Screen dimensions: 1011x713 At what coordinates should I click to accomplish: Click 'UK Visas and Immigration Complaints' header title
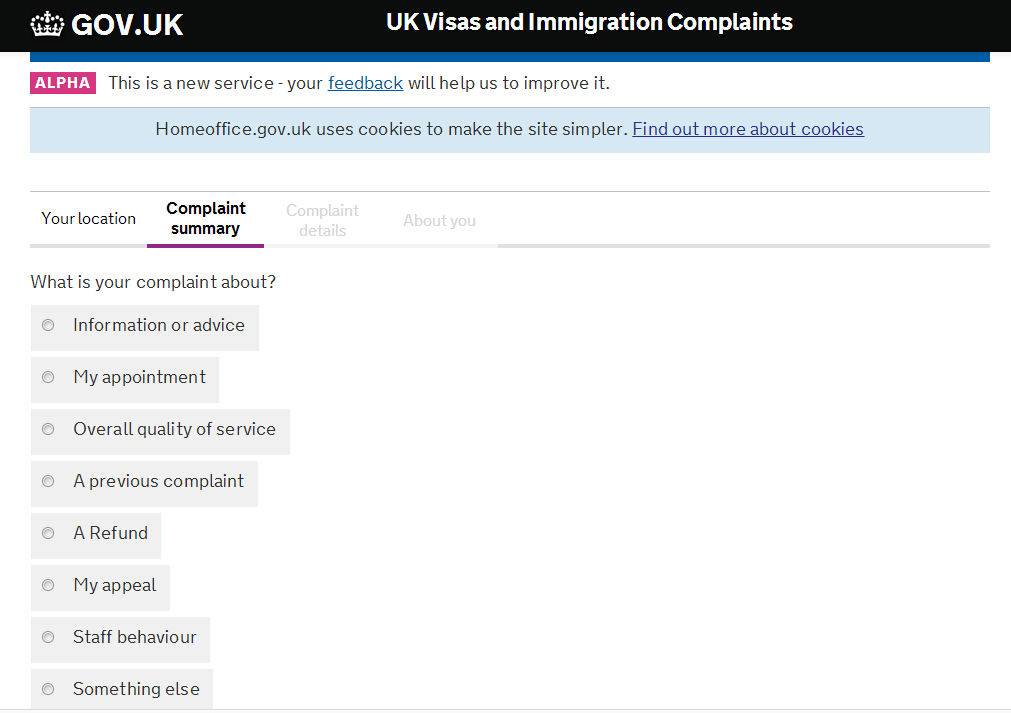tap(589, 22)
